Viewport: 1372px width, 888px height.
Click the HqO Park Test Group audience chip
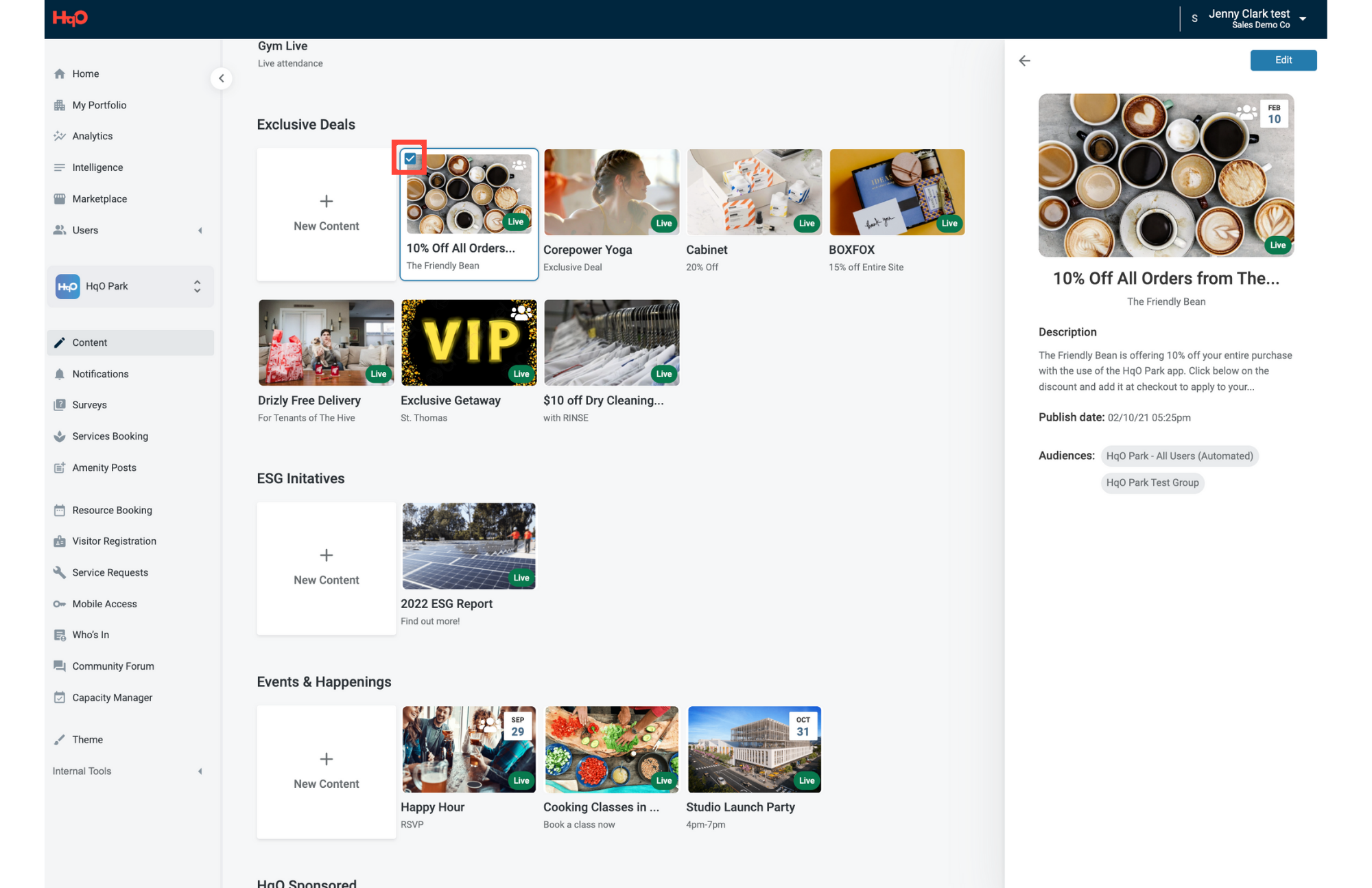click(x=1152, y=482)
